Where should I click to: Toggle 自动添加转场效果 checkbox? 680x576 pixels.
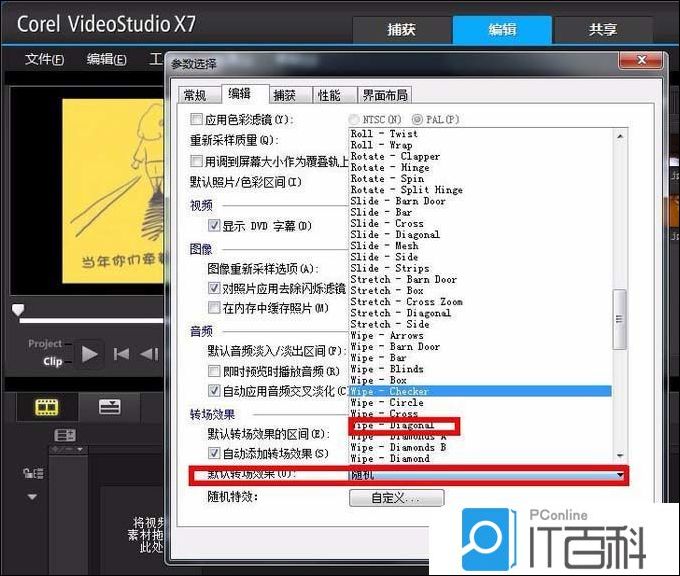[x=214, y=453]
